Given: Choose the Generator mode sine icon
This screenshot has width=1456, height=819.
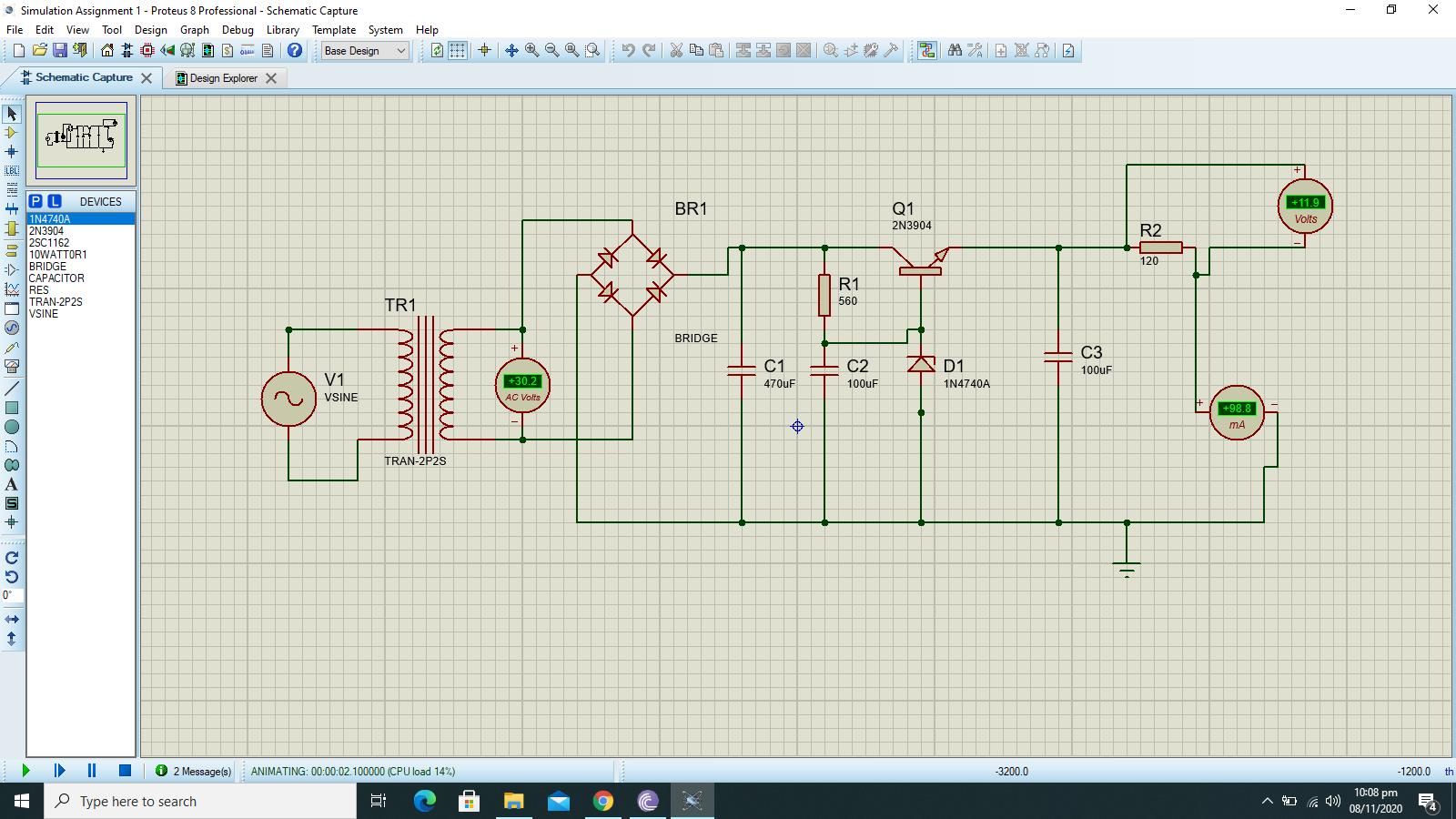Looking at the screenshot, I should 12,328.
